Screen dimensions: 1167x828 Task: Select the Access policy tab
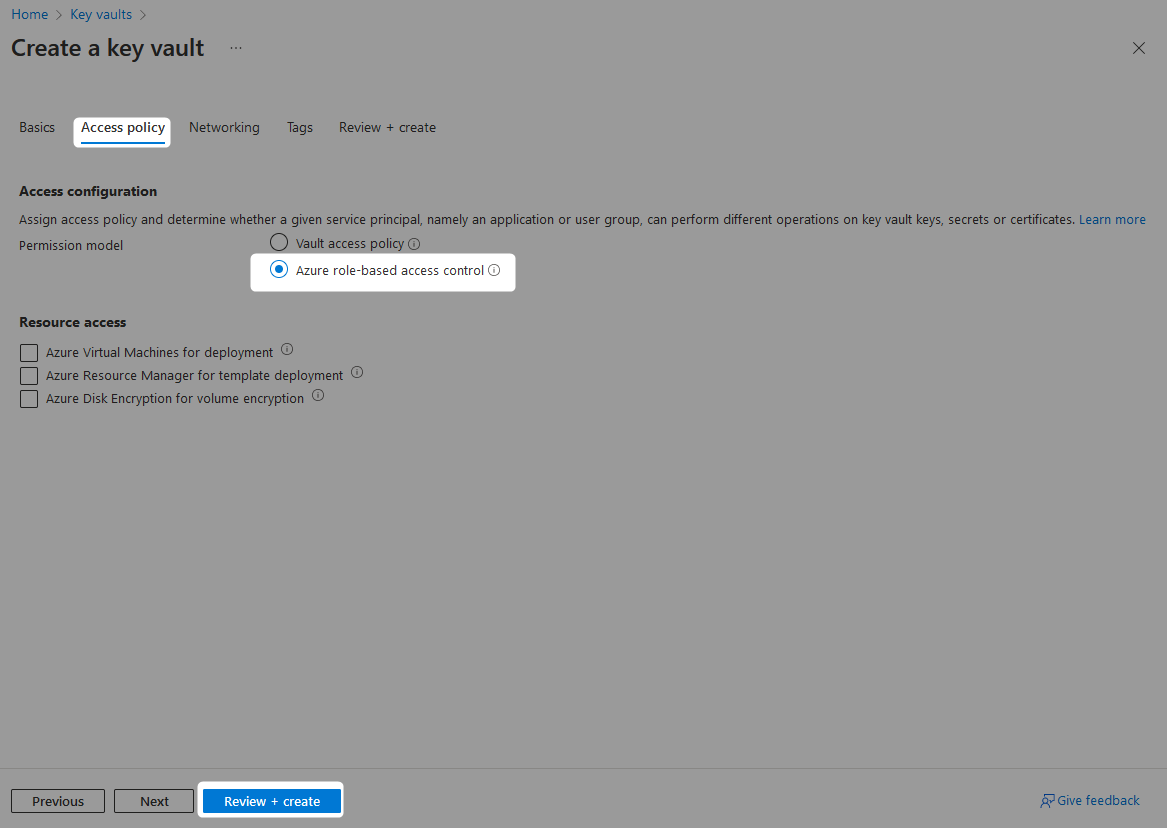click(x=123, y=128)
